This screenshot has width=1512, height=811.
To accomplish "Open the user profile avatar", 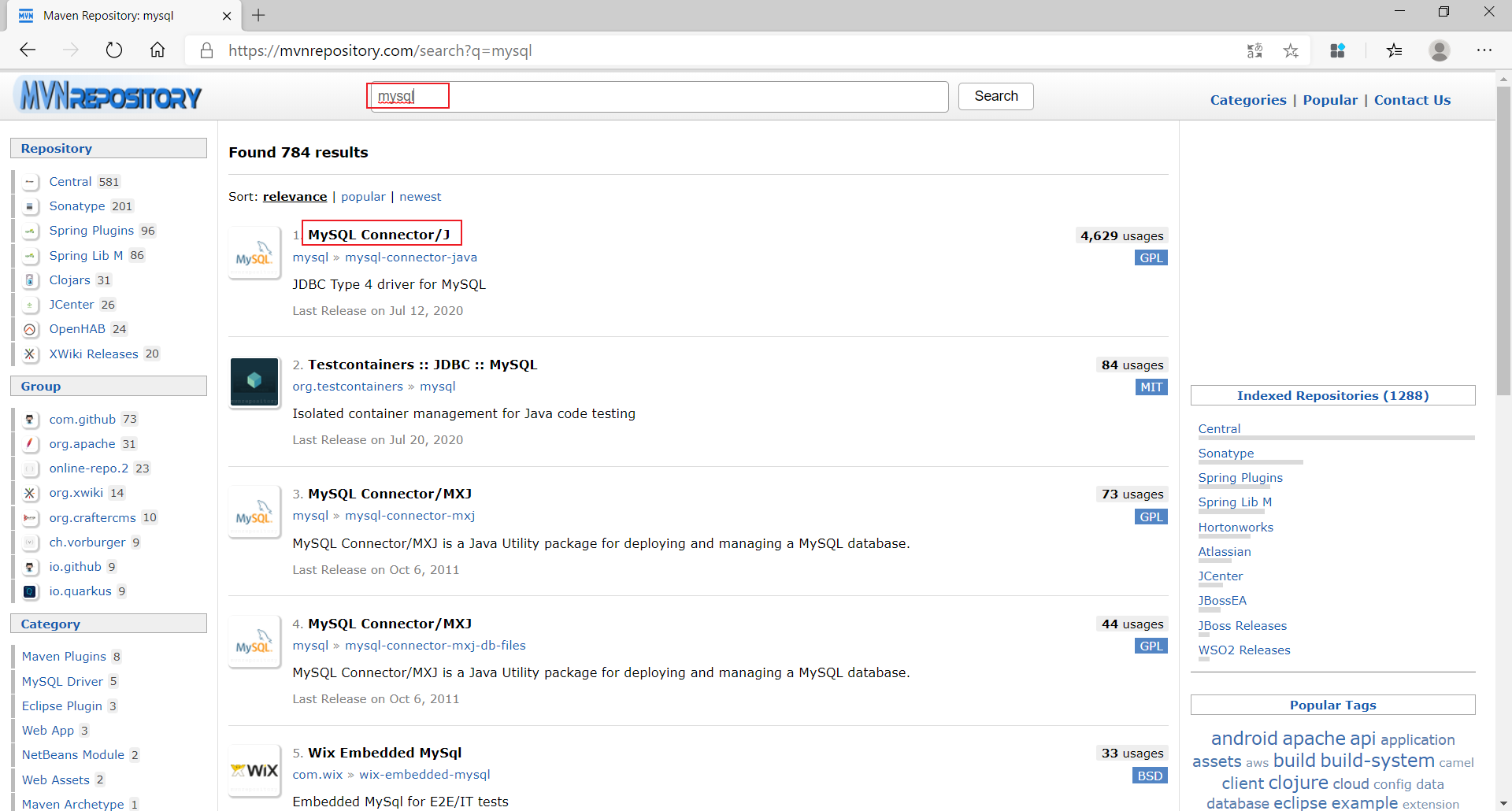I will pyautogui.click(x=1440, y=51).
